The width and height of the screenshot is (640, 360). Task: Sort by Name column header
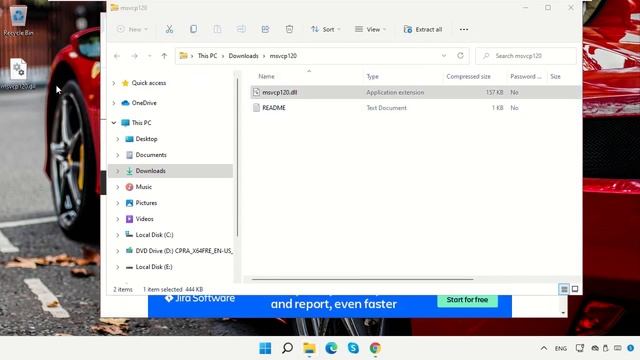click(266, 76)
